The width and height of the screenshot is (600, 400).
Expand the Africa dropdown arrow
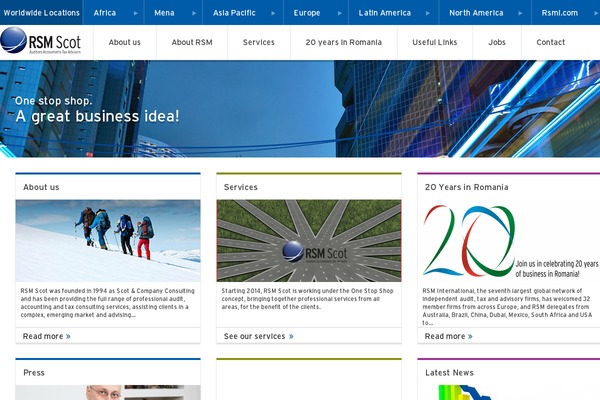coord(135,13)
